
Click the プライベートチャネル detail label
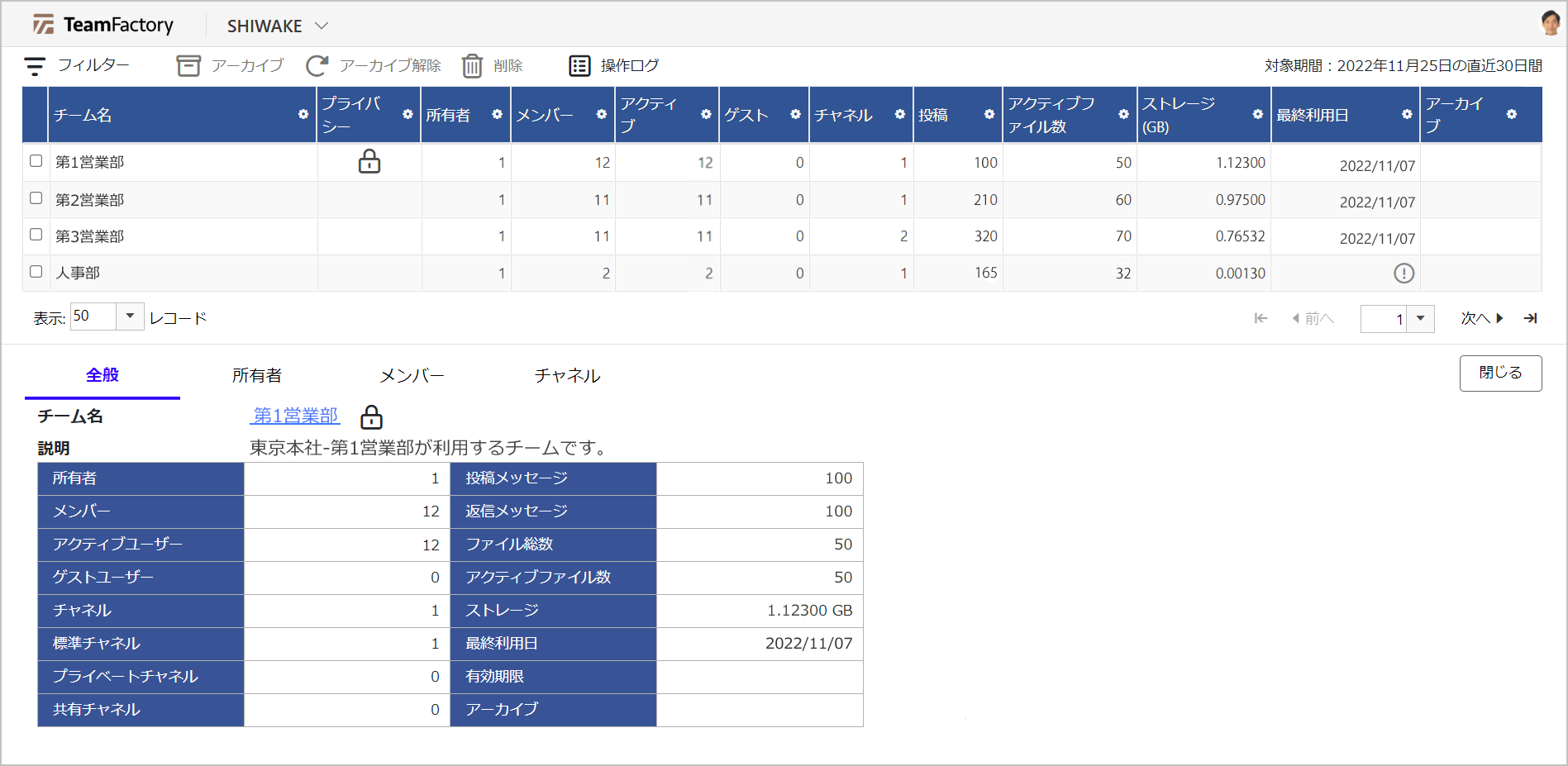pyautogui.click(x=126, y=677)
